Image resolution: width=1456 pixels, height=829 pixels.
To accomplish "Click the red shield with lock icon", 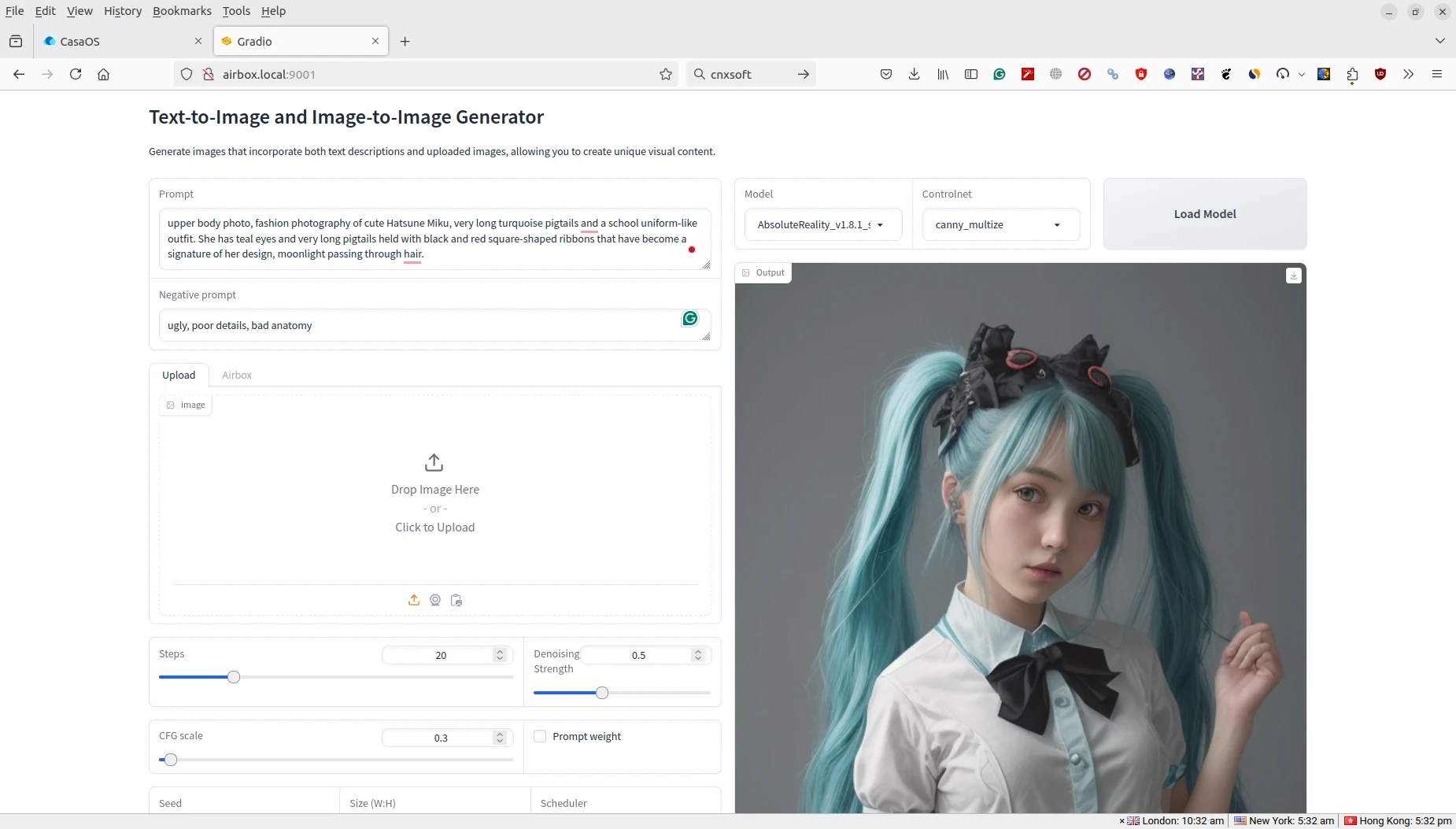I will click(x=1141, y=74).
